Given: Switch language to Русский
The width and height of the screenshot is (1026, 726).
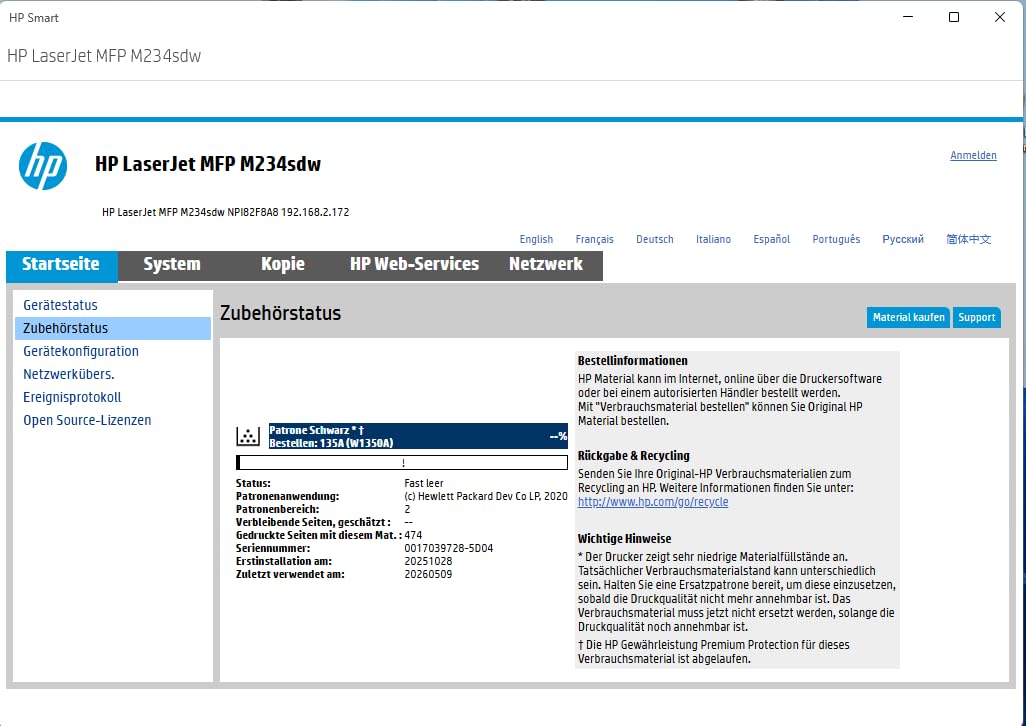Looking at the screenshot, I should [x=903, y=239].
